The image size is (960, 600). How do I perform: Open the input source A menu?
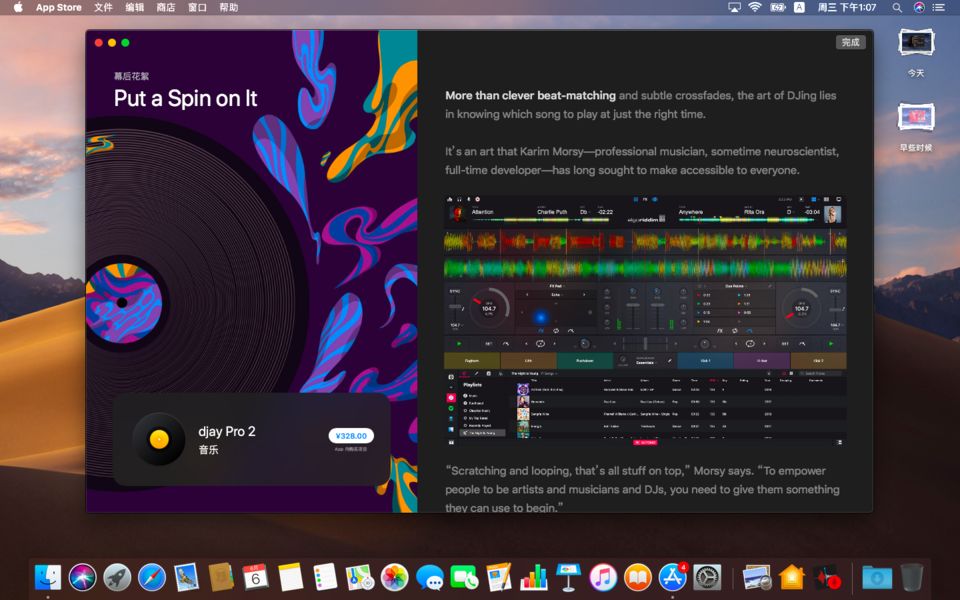[799, 7]
